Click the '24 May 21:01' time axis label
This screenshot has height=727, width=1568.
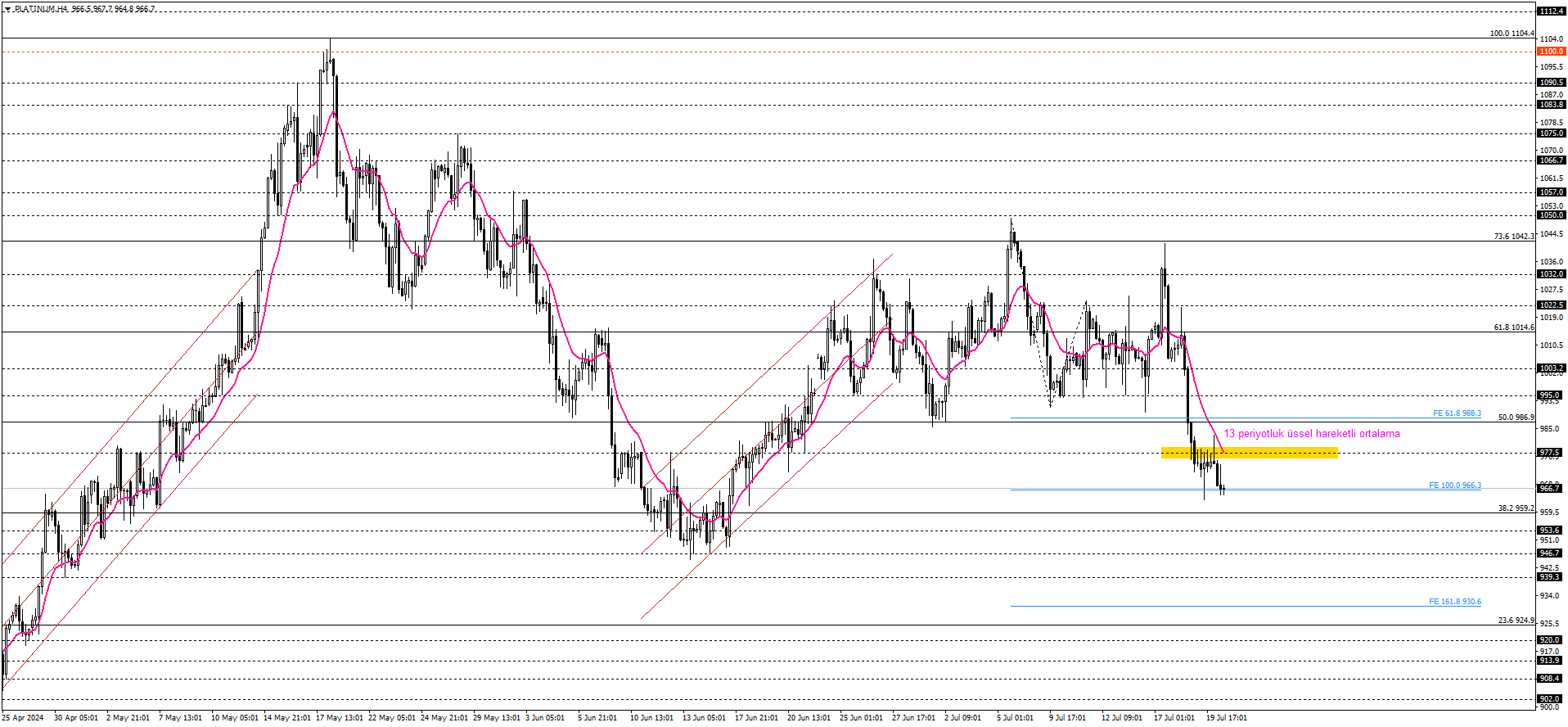pos(444,718)
